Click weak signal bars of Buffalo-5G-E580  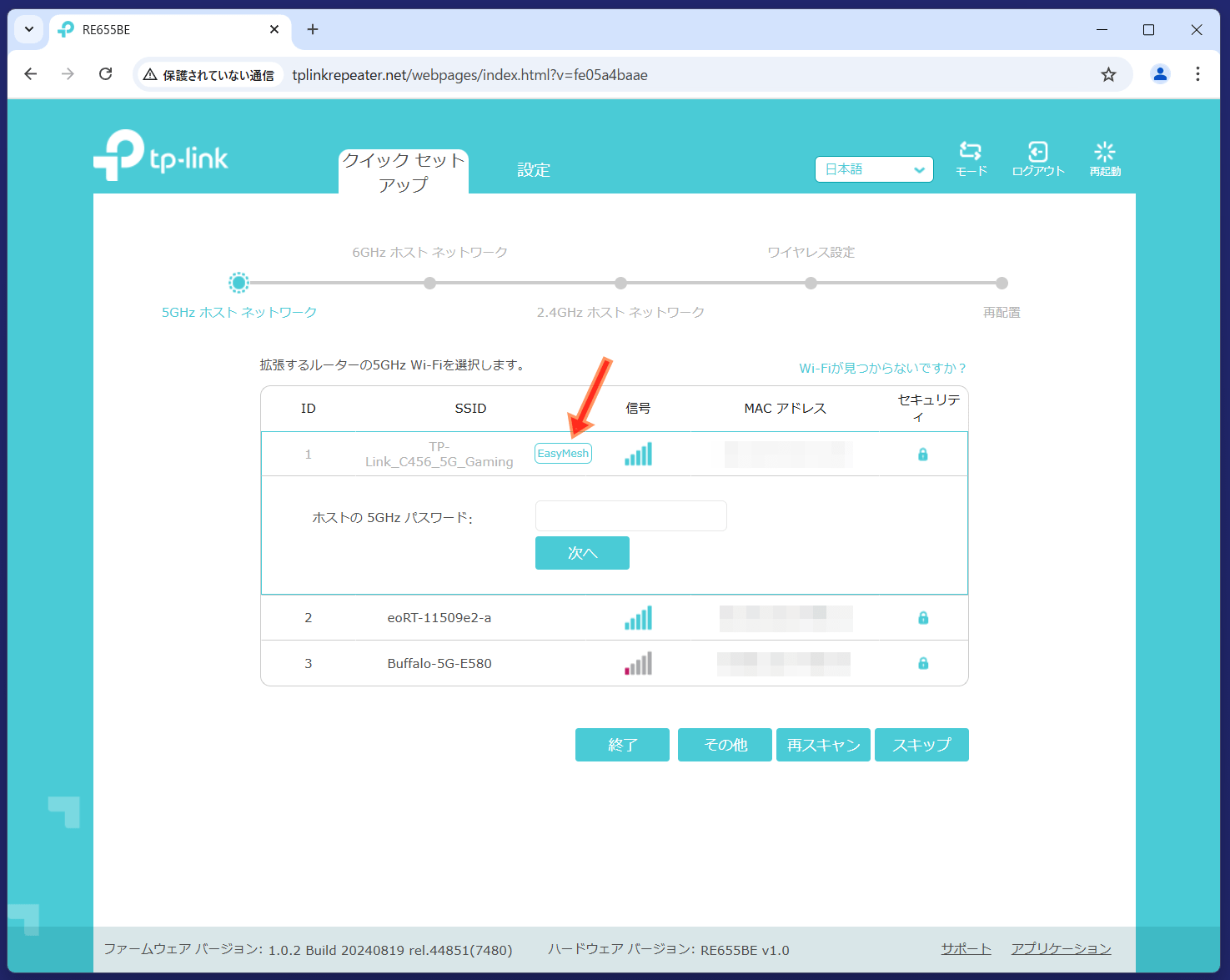click(x=638, y=663)
